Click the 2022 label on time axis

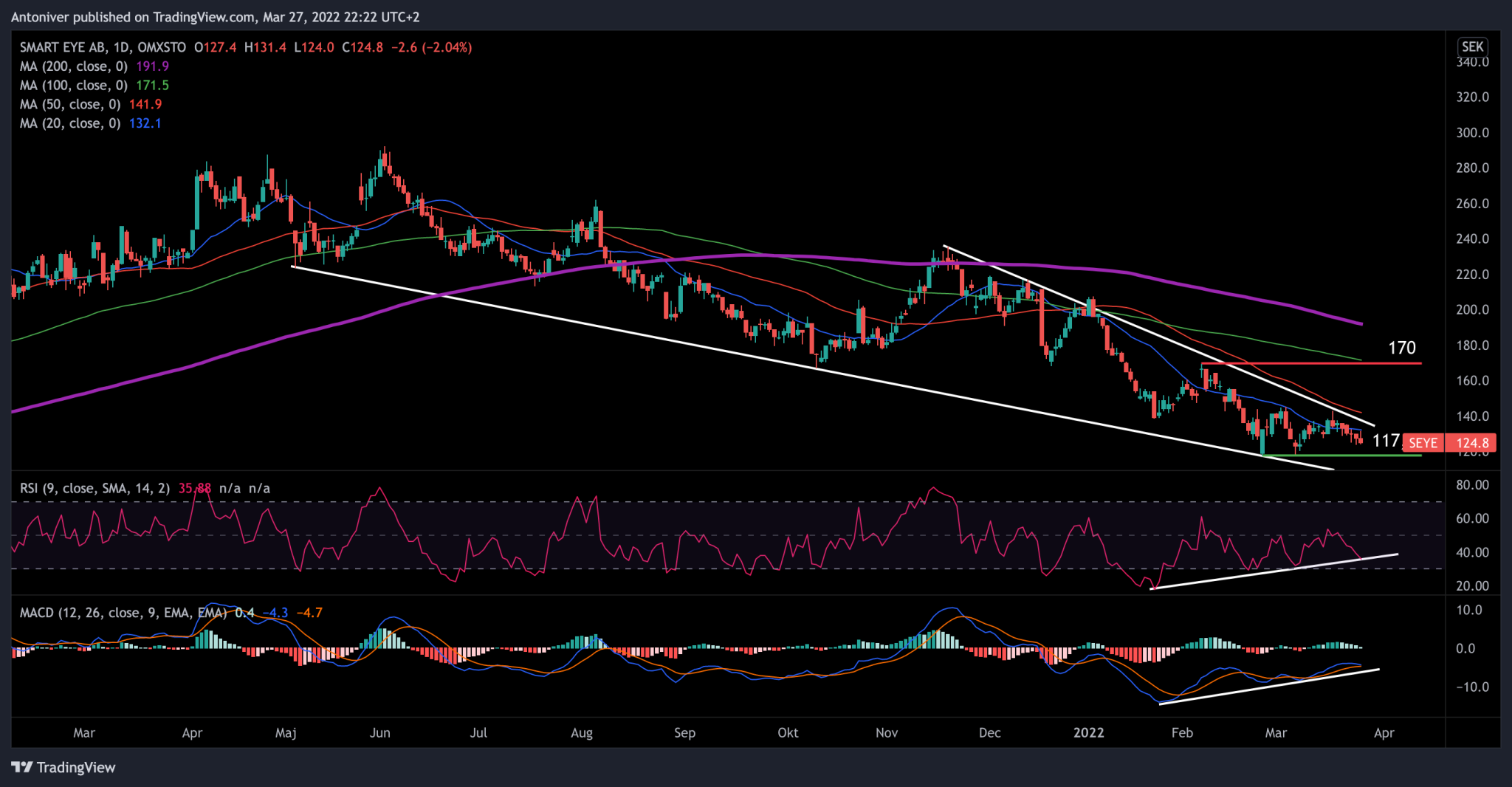coord(1088,732)
